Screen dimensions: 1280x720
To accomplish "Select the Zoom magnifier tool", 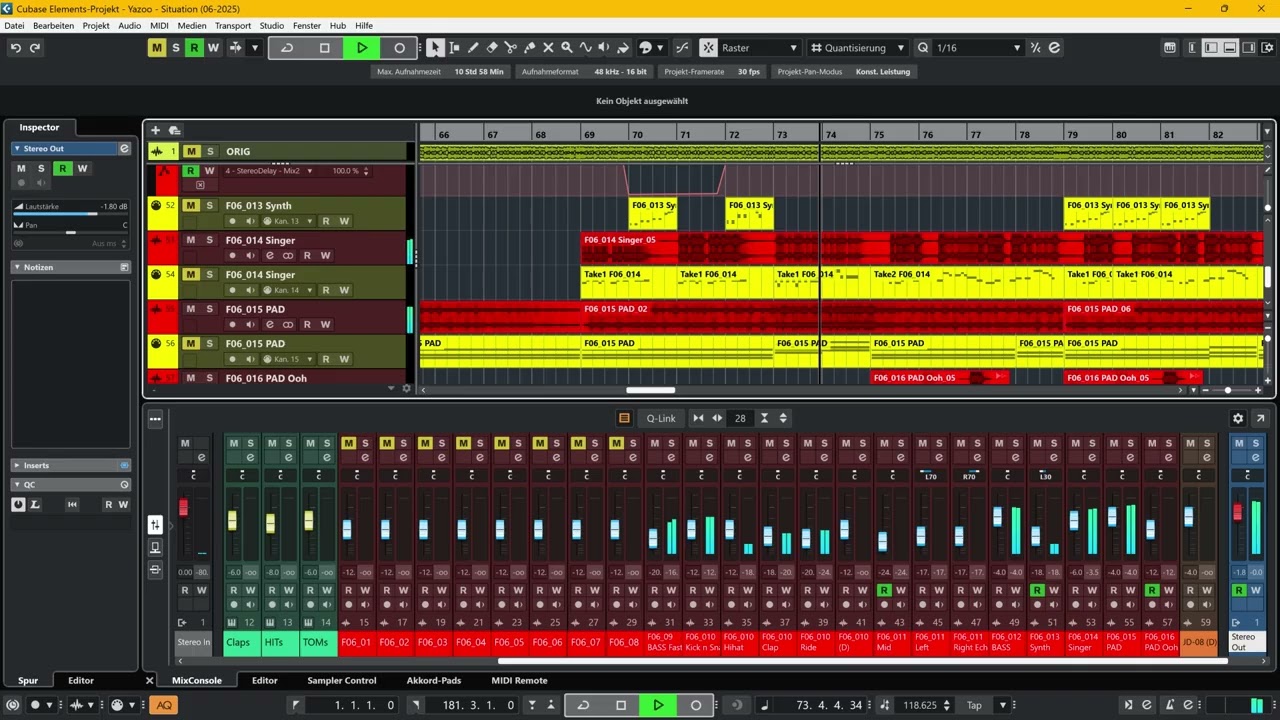I will [x=567, y=48].
